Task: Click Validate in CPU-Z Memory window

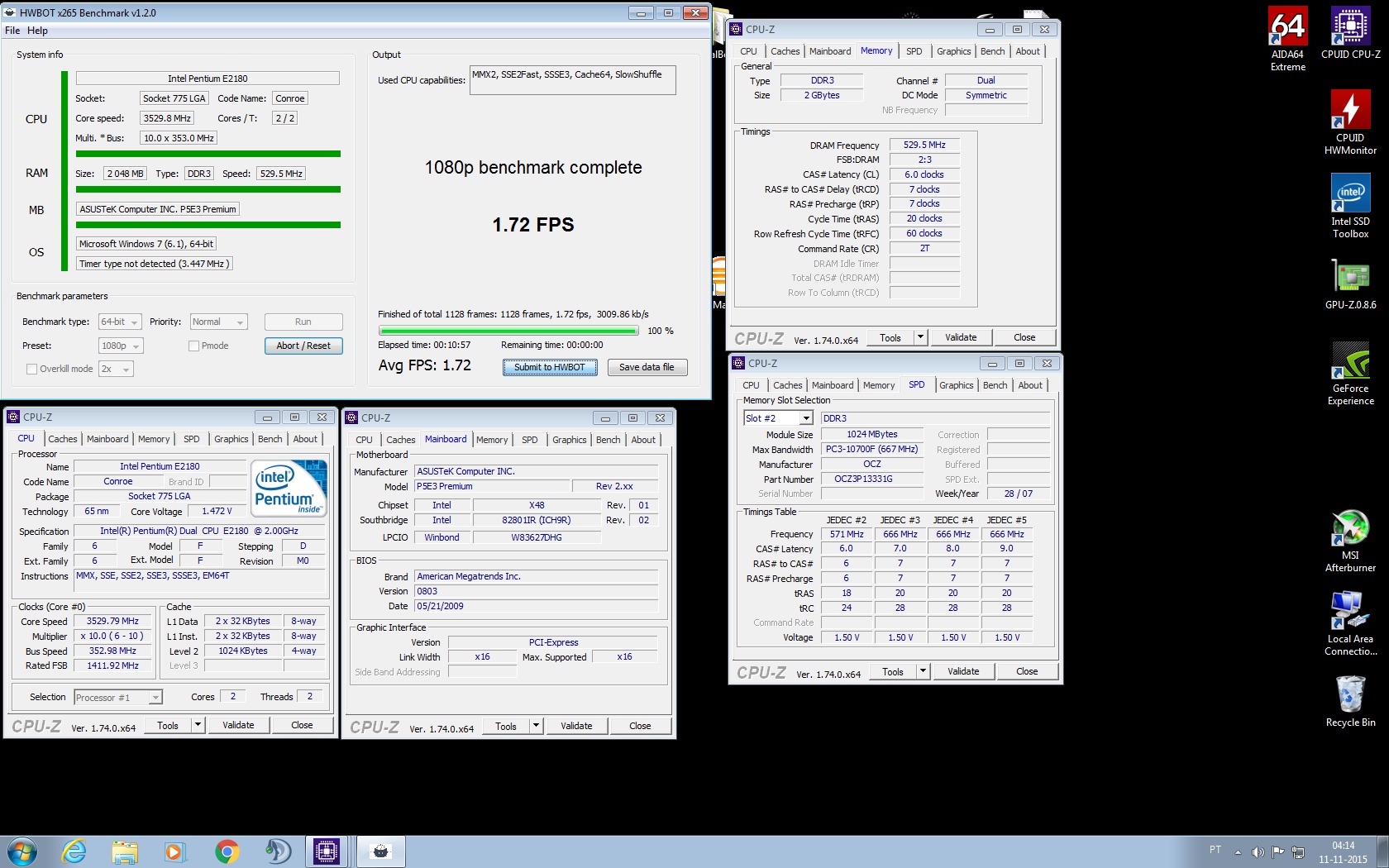Action: tap(961, 337)
